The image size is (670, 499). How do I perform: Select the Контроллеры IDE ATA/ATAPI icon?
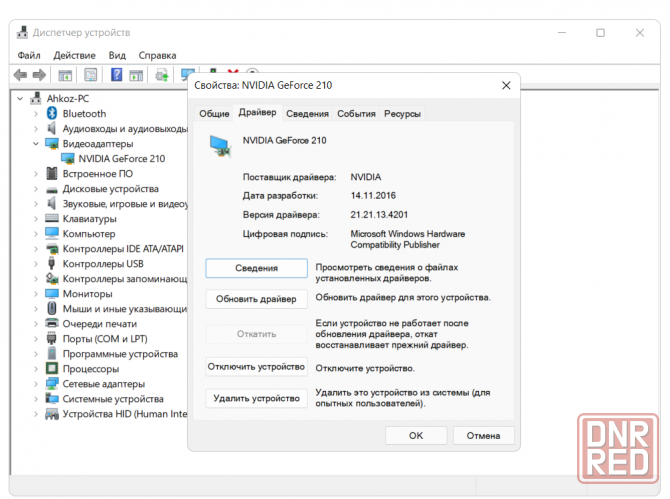[52, 249]
